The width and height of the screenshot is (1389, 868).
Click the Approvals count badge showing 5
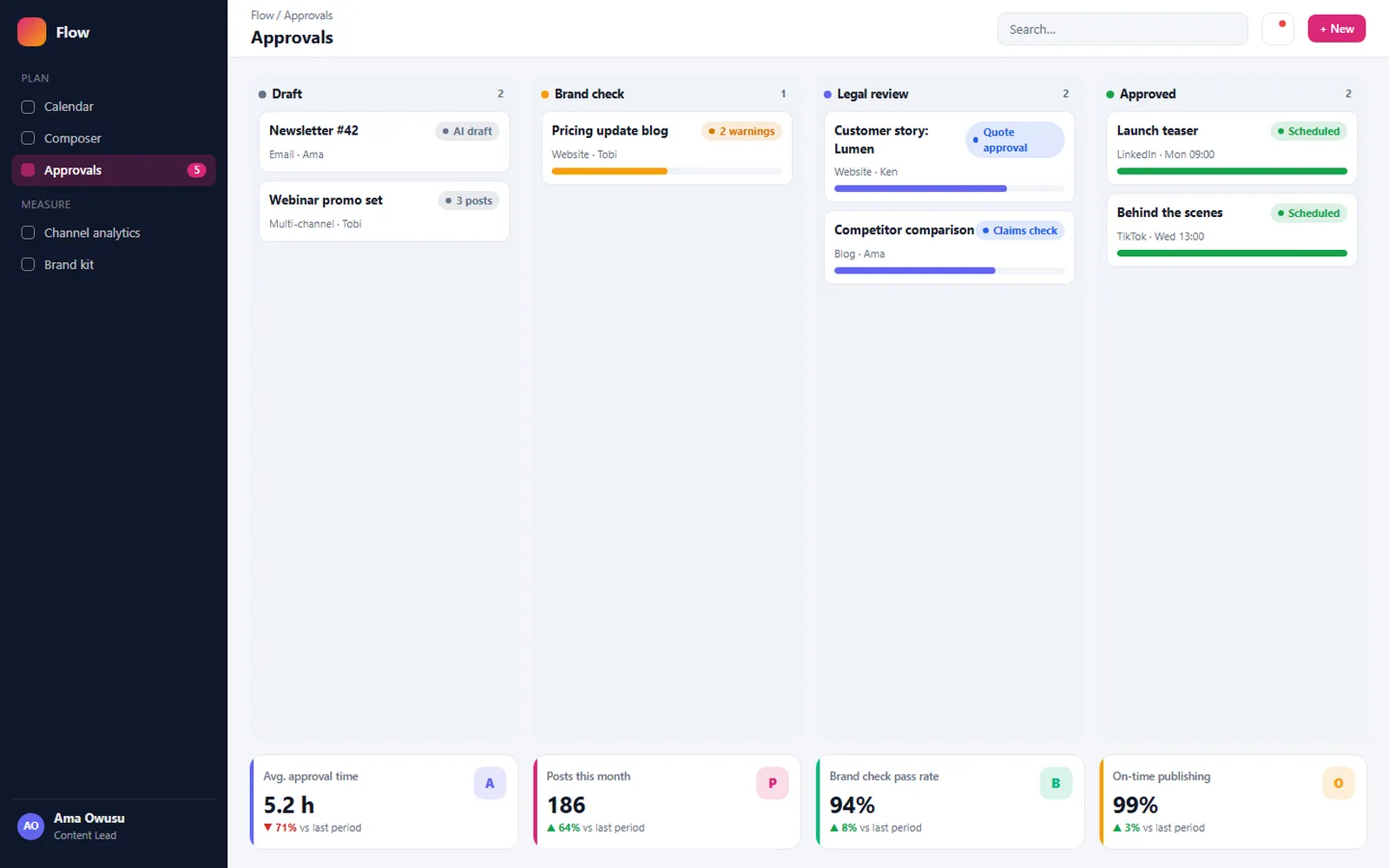point(197,170)
